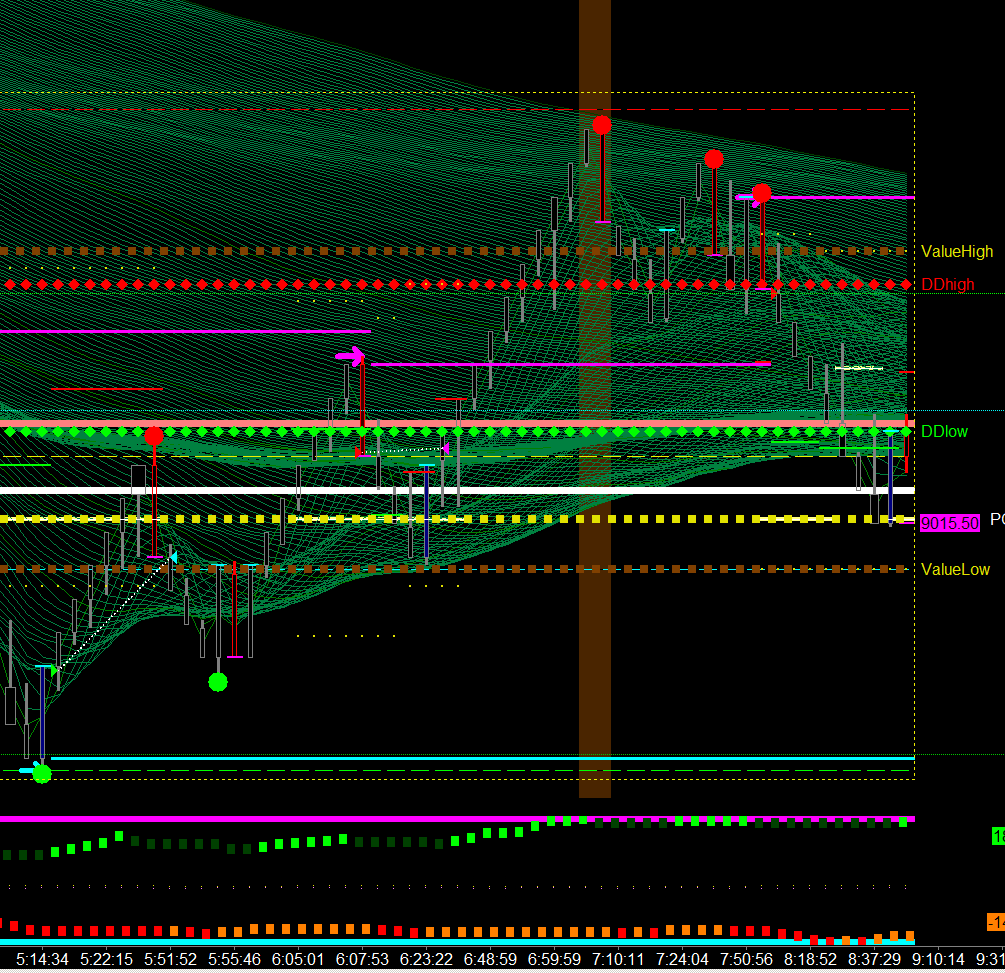The height and width of the screenshot is (973, 1005).
Task: Click the 7:50:56 time axis label
Action: click(x=746, y=960)
